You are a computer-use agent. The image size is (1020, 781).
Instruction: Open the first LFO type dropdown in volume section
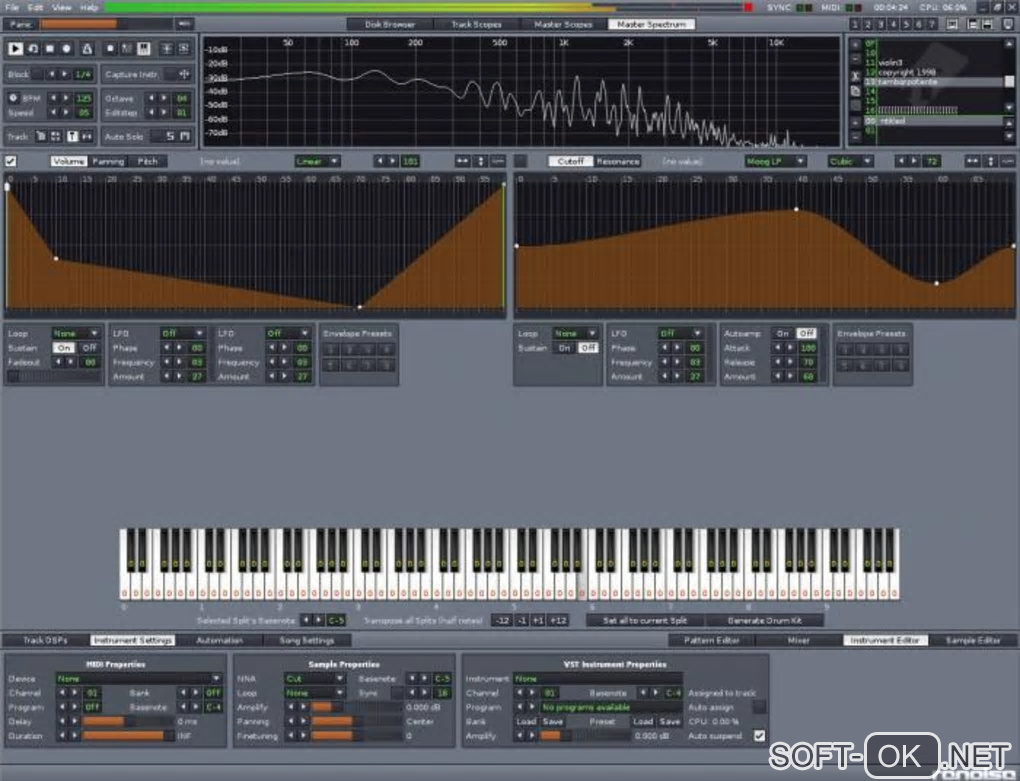click(x=182, y=334)
